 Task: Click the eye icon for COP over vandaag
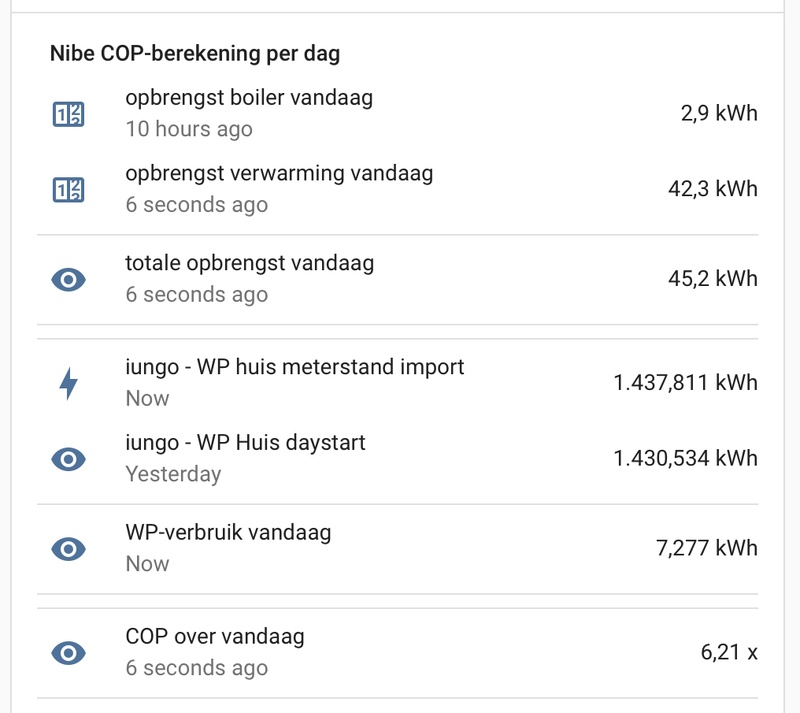tap(68, 652)
